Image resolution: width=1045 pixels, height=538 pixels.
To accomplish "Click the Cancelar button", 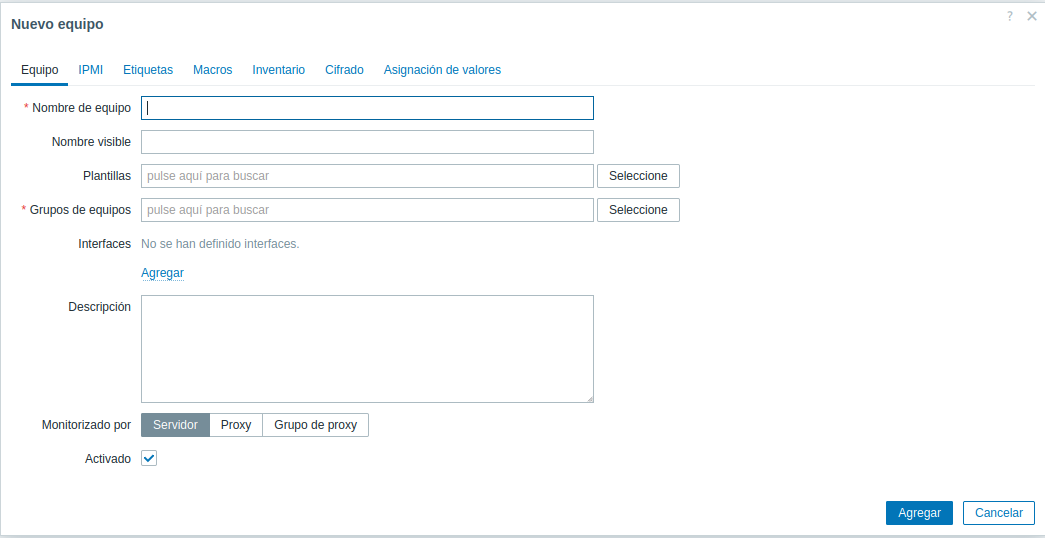I will (x=998, y=513).
